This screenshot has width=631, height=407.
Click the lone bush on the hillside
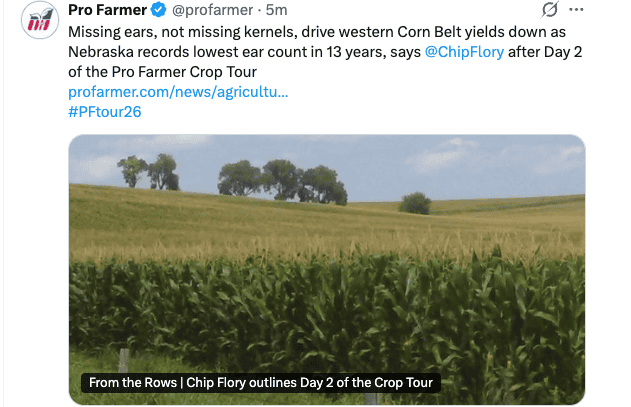pyautogui.click(x=415, y=203)
